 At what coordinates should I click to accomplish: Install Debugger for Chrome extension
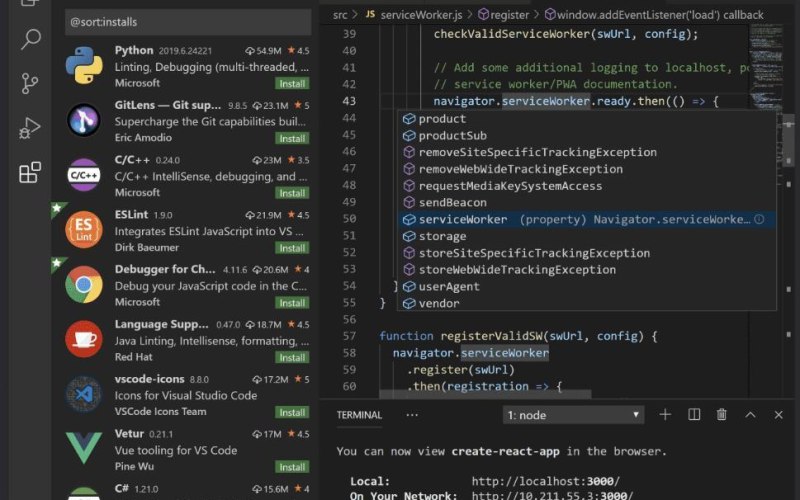[292, 303]
